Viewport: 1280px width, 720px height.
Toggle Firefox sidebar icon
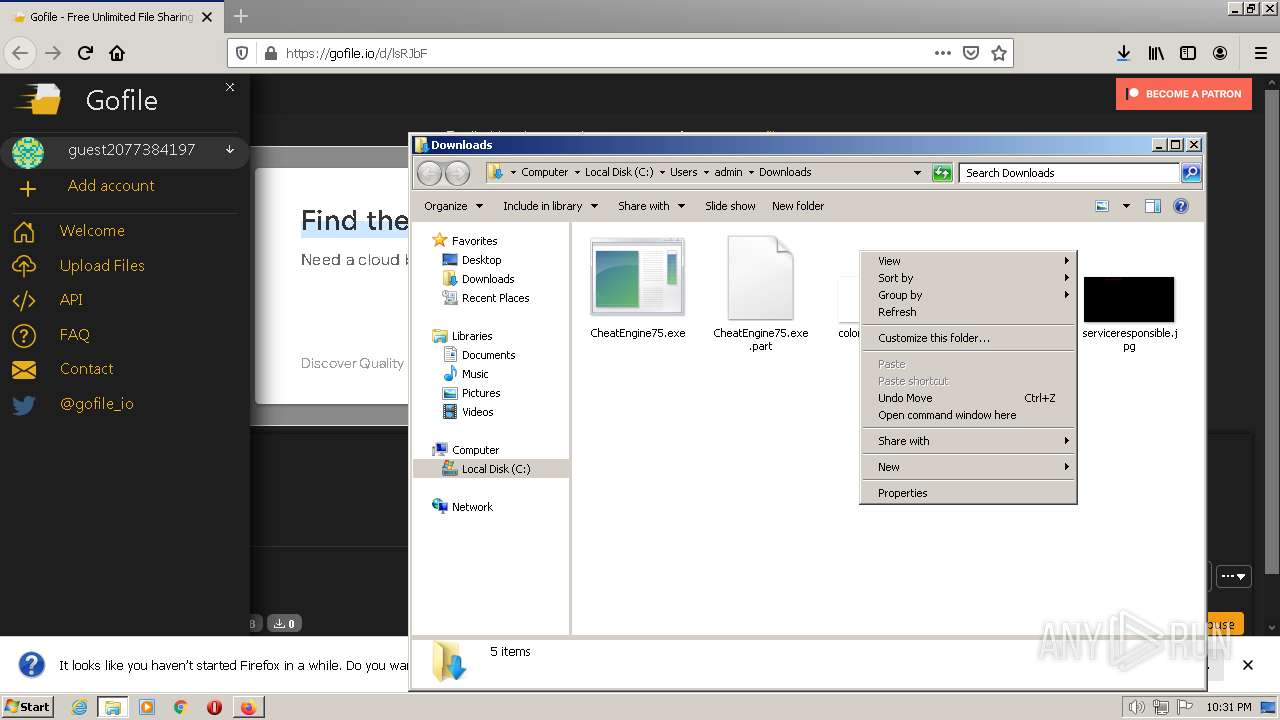[x=1188, y=53]
